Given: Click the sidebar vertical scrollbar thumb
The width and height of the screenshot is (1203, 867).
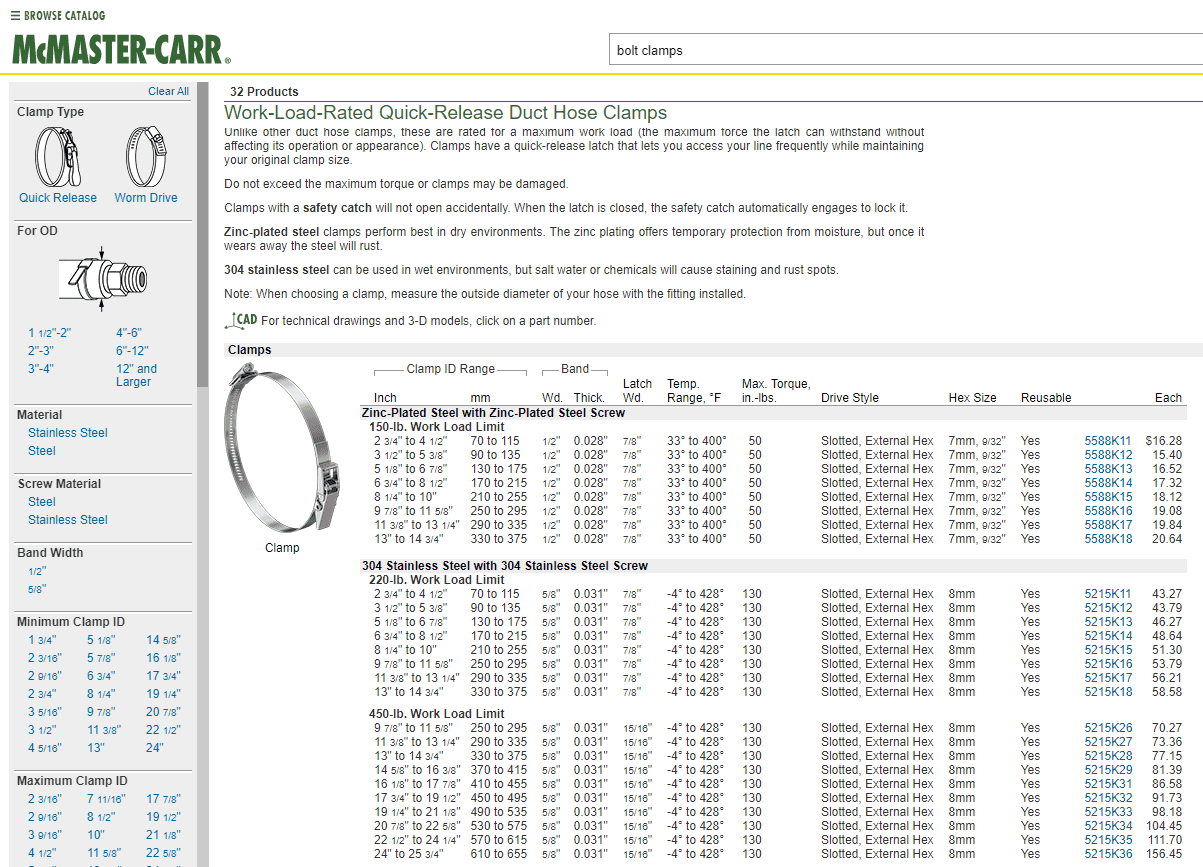Looking at the screenshot, I should [203, 235].
